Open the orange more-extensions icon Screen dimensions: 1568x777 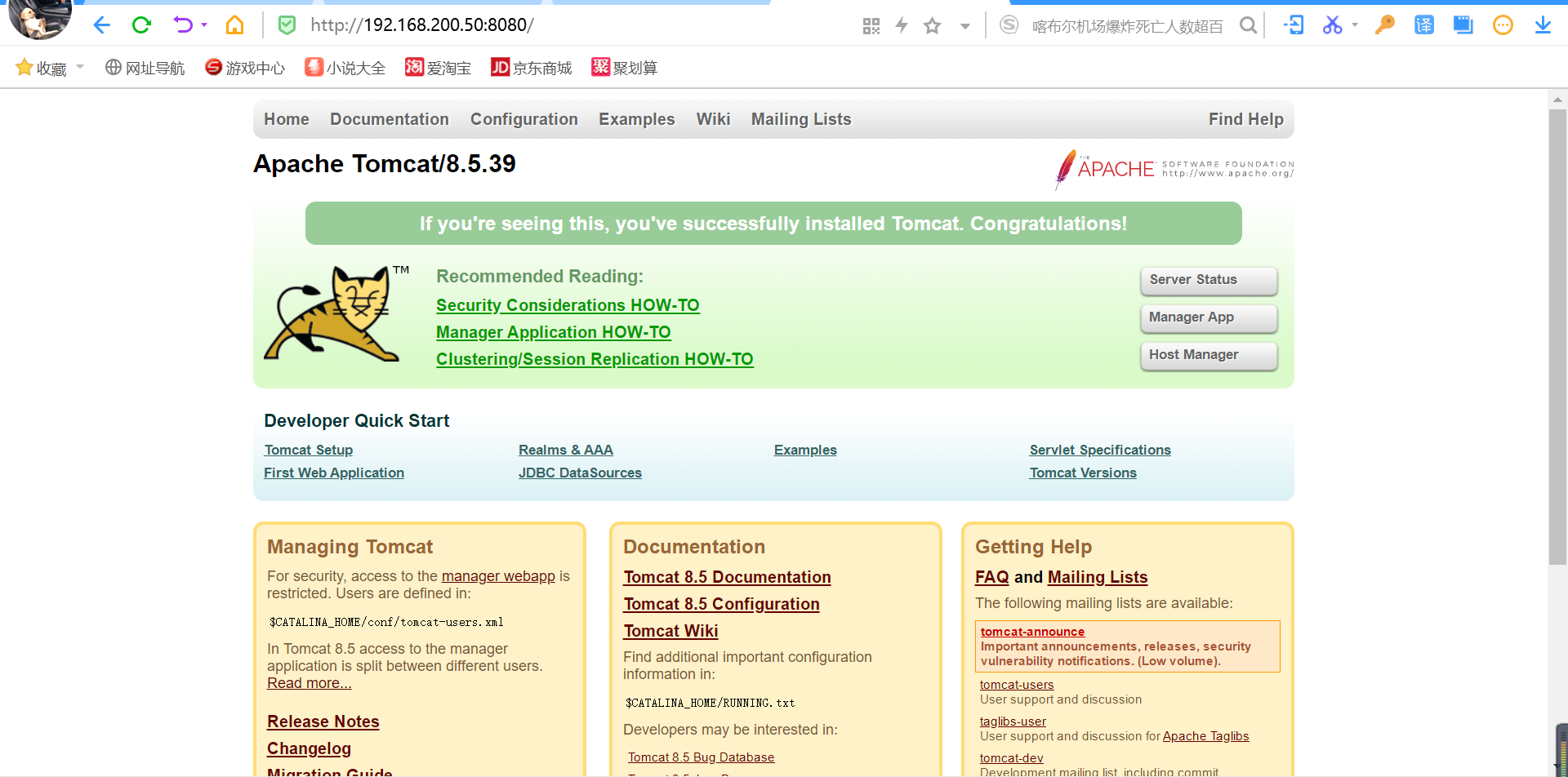click(x=1503, y=25)
